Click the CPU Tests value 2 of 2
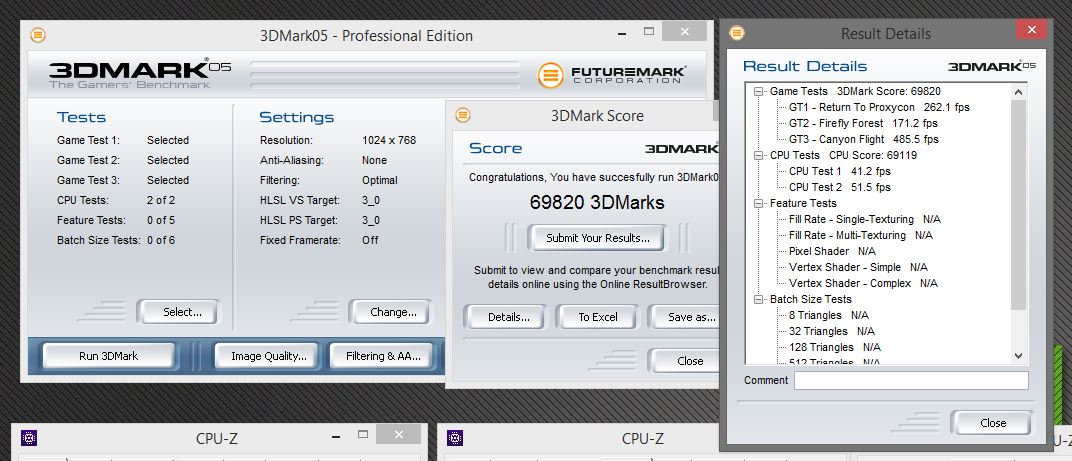The width and height of the screenshot is (1072, 461). [x=161, y=200]
